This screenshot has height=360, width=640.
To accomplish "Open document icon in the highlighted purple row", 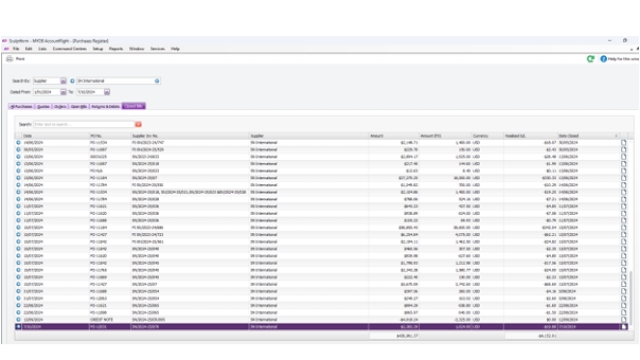I will 624,327.
